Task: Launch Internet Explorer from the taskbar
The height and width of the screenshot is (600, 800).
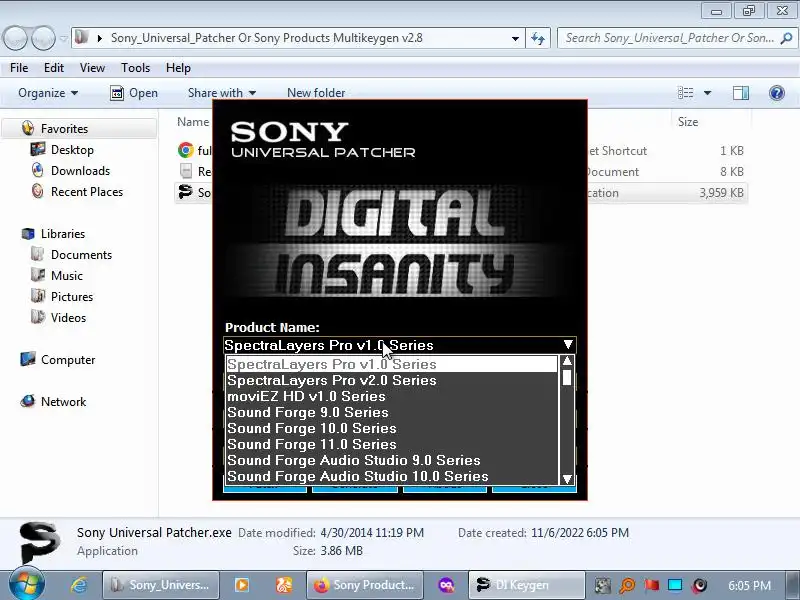Action: (x=79, y=585)
